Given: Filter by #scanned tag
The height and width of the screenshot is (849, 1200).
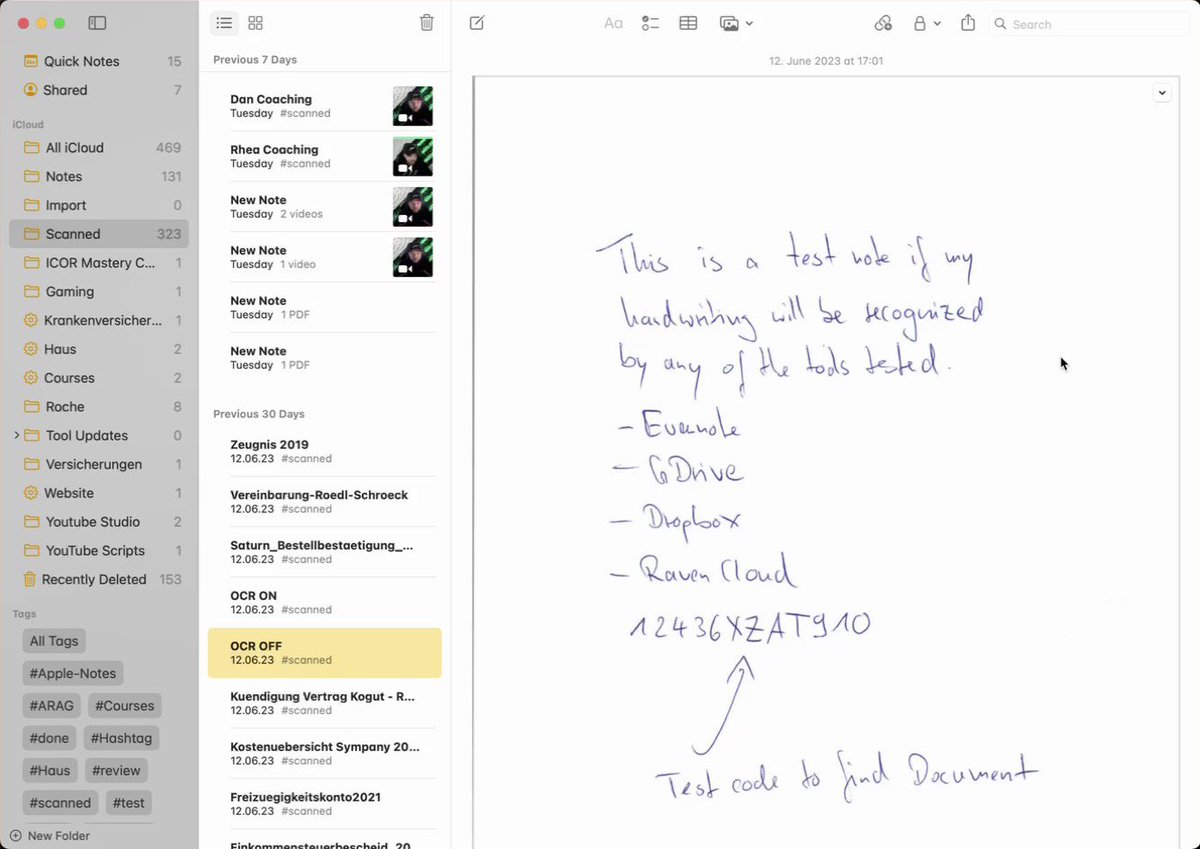Looking at the screenshot, I should 60,802.
